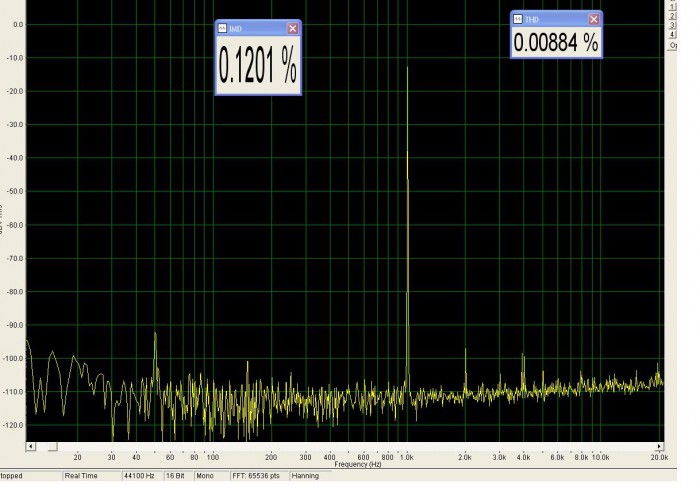The width and height of the screenshot is (700, 488).
Task: Click the 2.0k frequency axis label
Action: [x=465, y=457]
